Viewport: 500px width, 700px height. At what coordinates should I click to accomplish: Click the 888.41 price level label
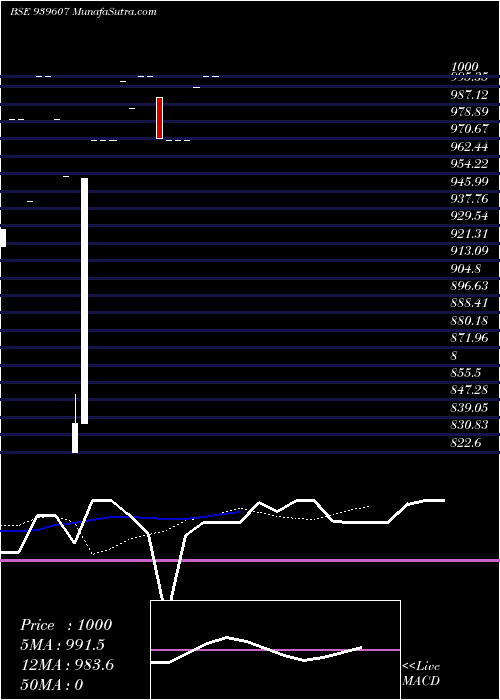(469, 303)
